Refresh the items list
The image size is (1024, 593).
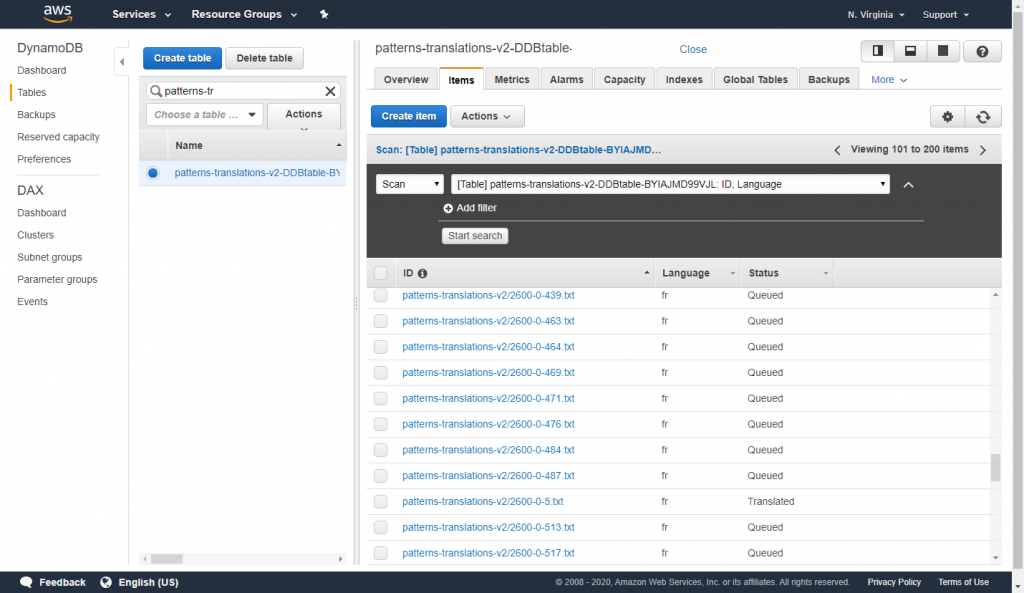(x=983, y=116)
